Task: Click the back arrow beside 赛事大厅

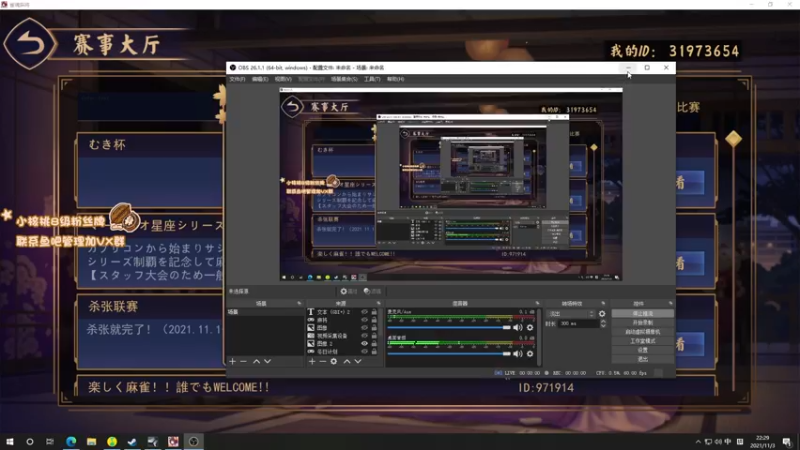Action: point(30,44)
